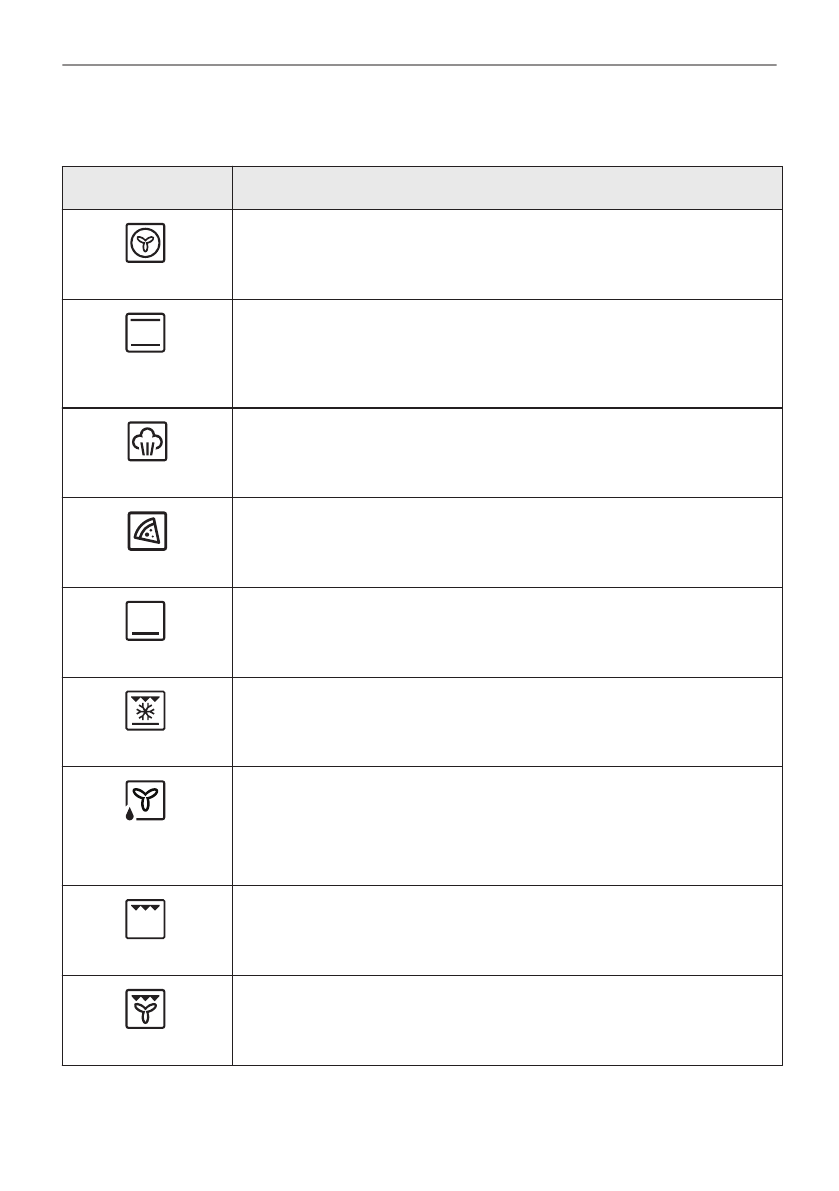Click the blank cell next to the Bottom Heat icon

(x=506, y=632)
